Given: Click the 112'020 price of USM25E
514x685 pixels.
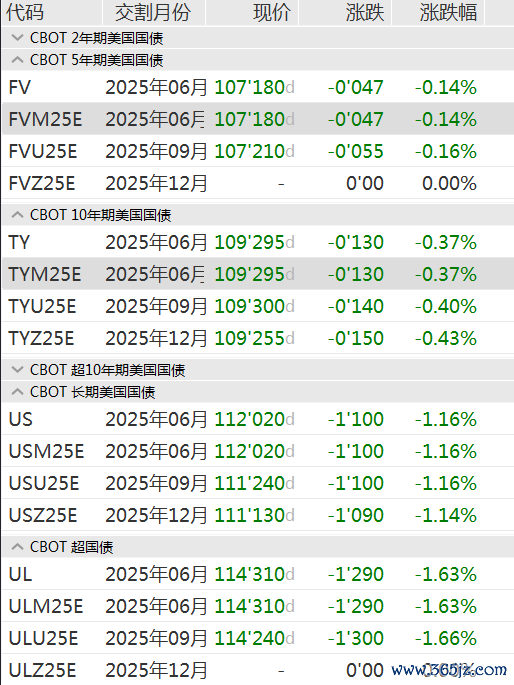Looking at the screenshot, I should point(250,451).
